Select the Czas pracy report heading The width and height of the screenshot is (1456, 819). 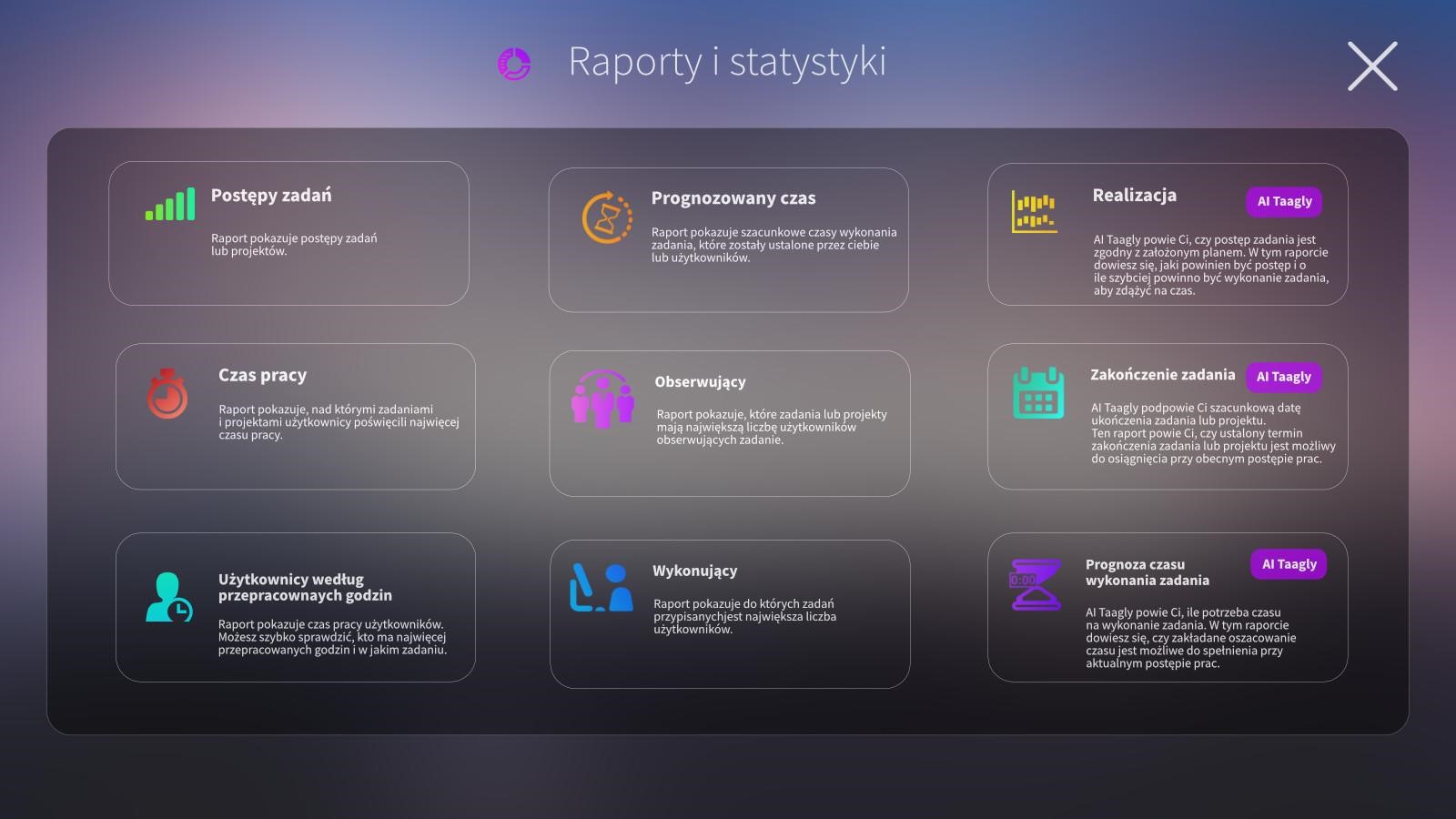tap(262, 375)
